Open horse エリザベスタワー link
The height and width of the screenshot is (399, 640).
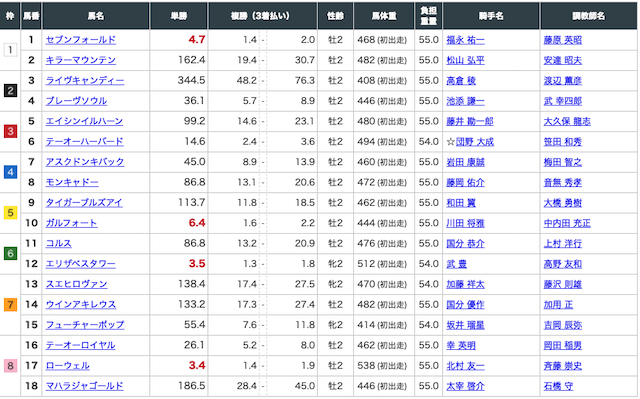tap(81, 264)
